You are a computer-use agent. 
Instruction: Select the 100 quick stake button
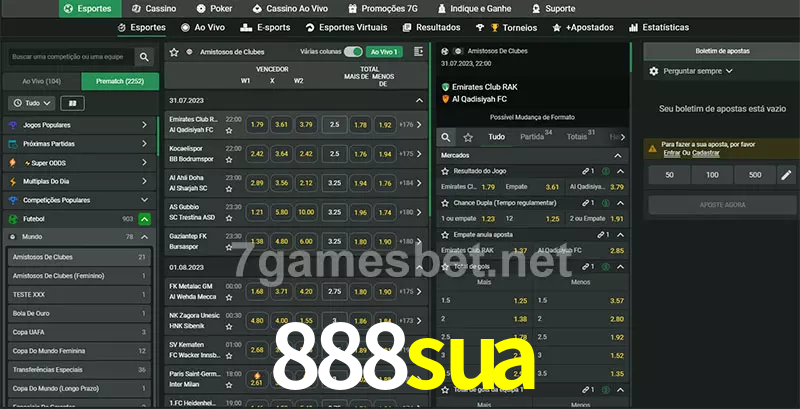711,175
